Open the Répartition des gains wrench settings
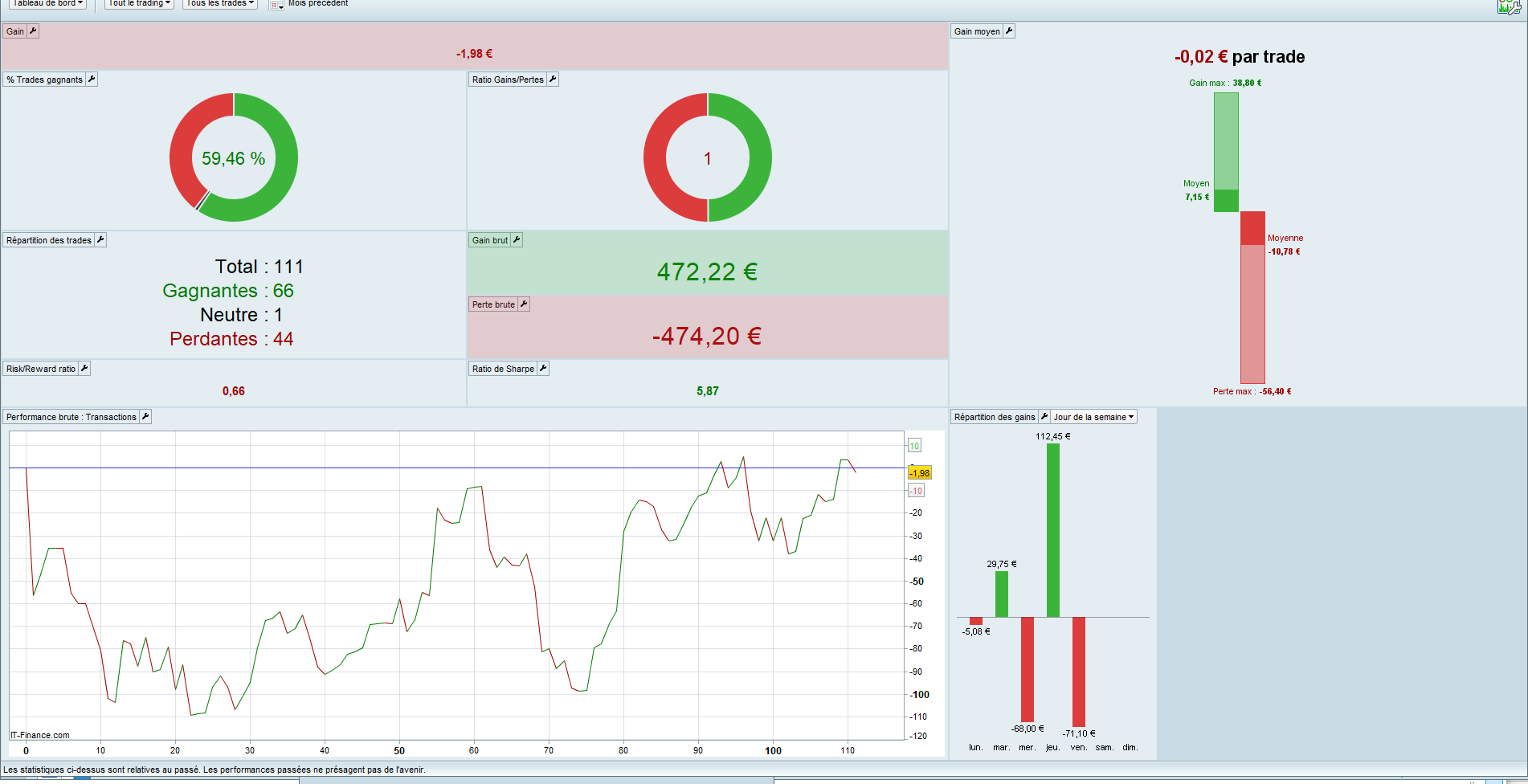 click(1044, 417)
